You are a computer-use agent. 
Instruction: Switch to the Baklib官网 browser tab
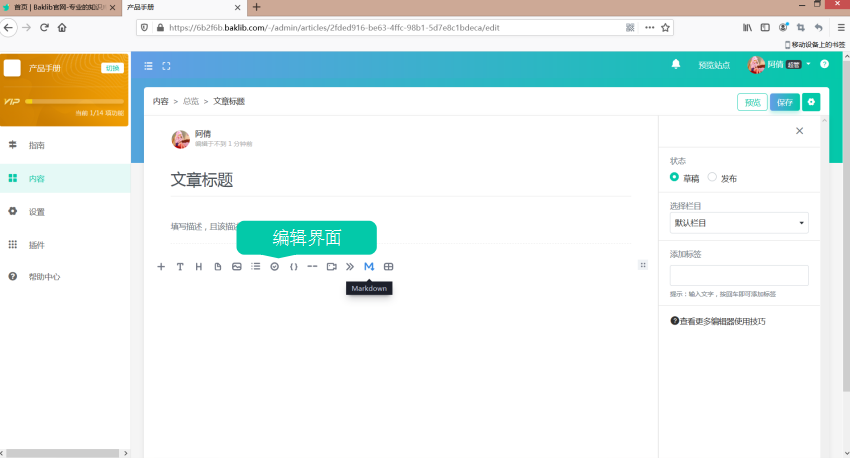click(60, 8)
